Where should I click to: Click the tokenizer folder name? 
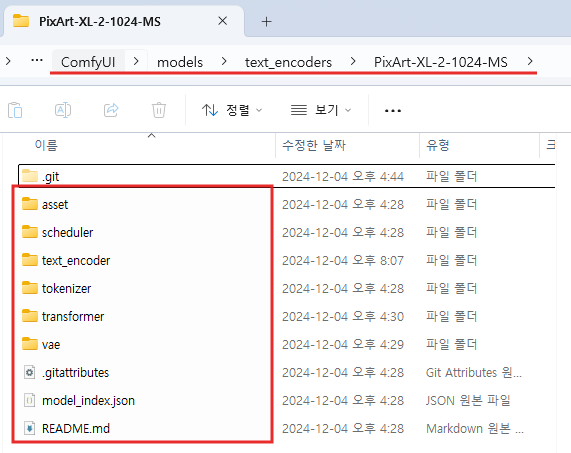coord(66,288)
